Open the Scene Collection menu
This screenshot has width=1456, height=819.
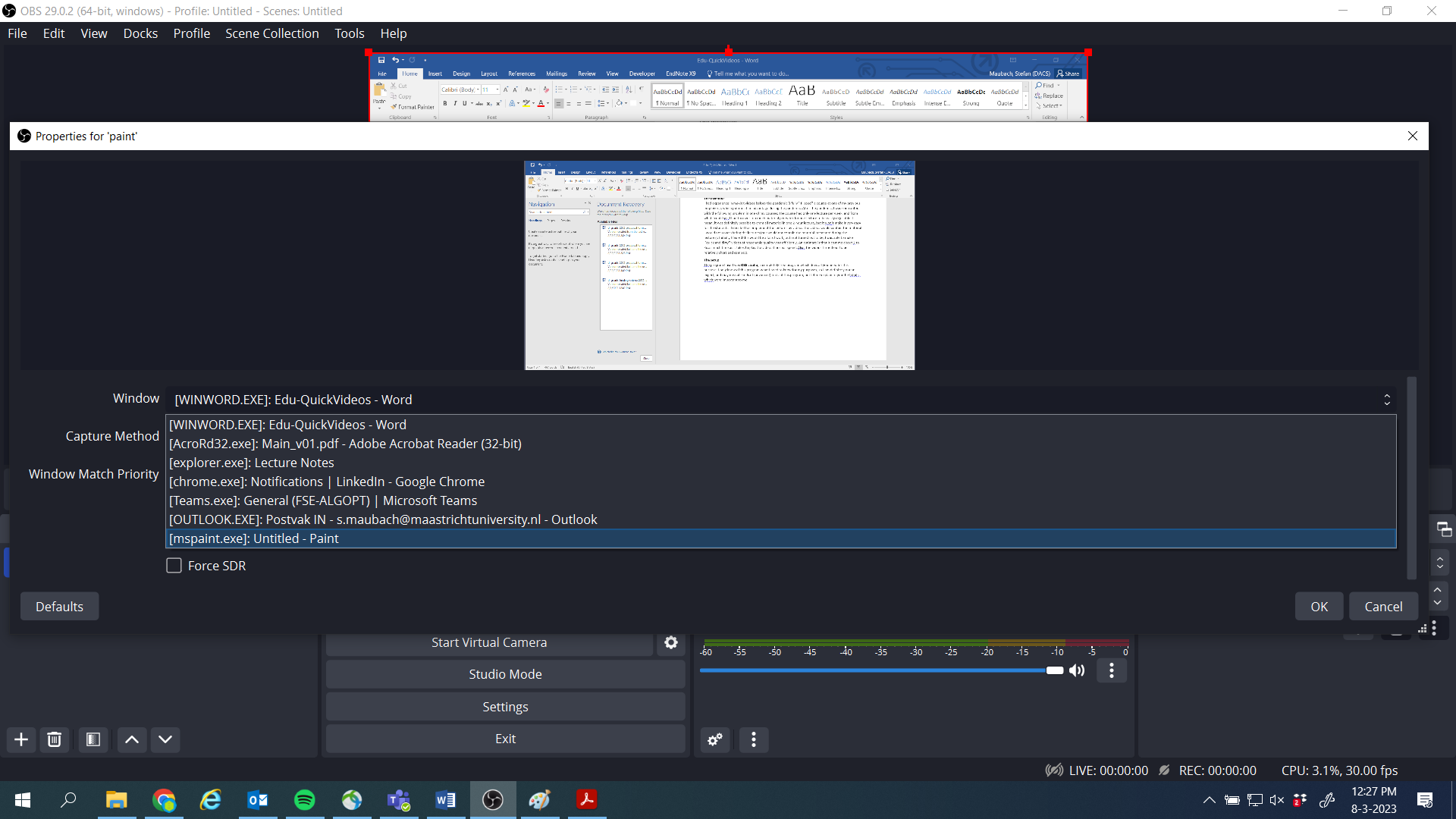[272, 33]
